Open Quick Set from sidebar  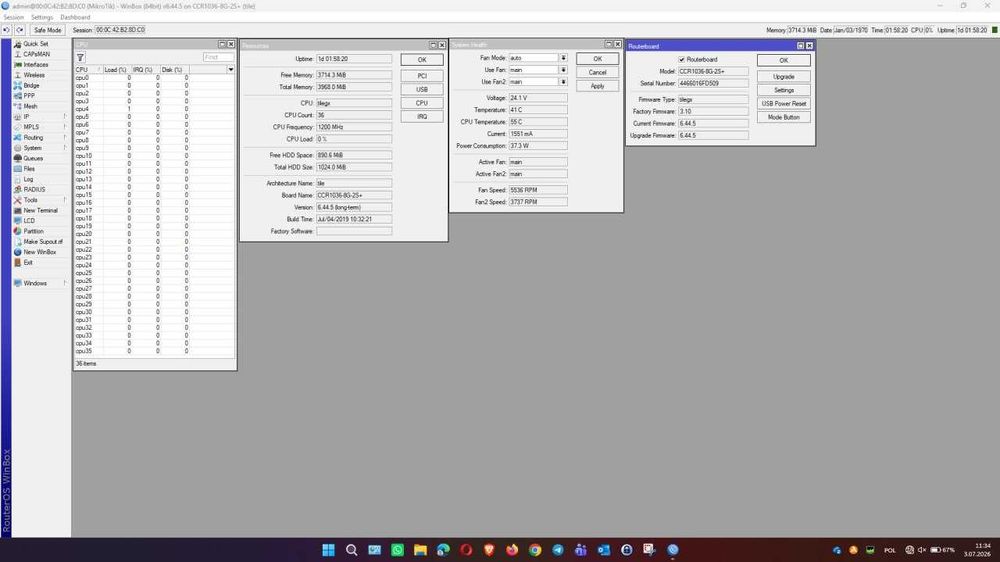click(36, 44)
